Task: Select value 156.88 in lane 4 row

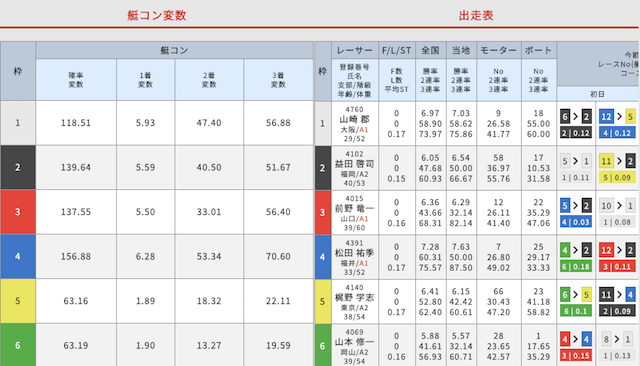Action: [x=76, y=257]
